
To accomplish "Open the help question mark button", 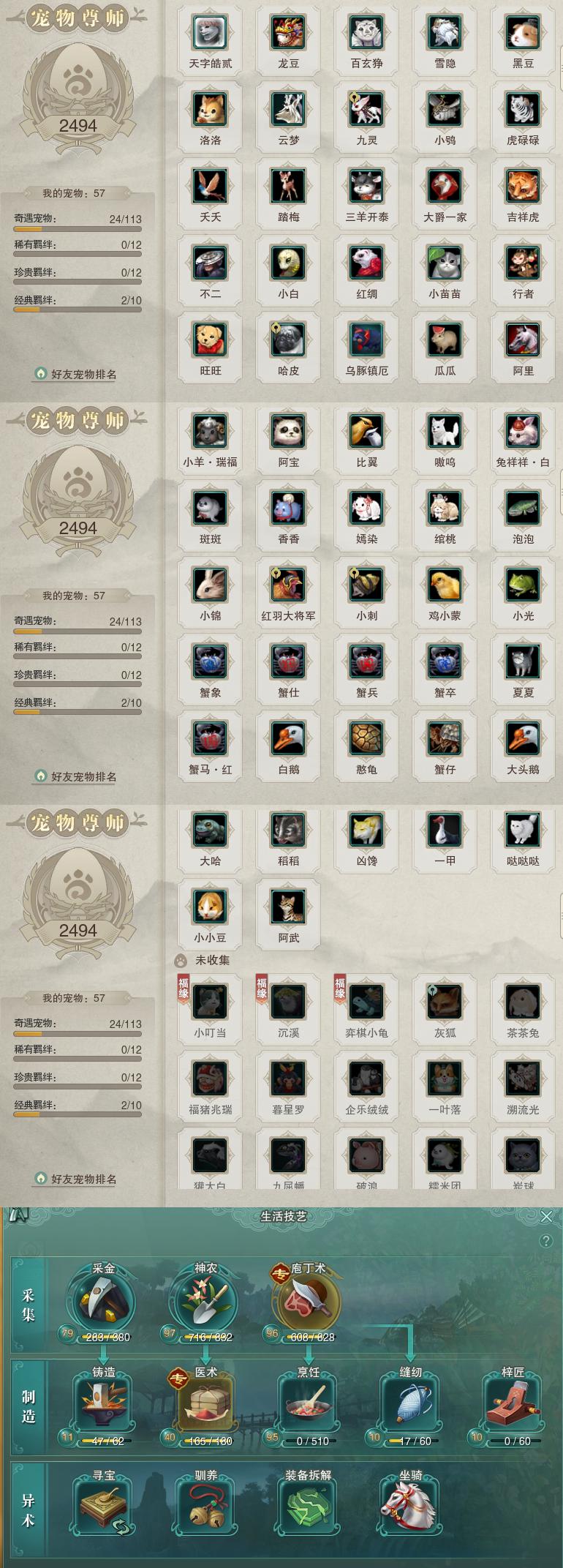I will [x=545, y=1241].
